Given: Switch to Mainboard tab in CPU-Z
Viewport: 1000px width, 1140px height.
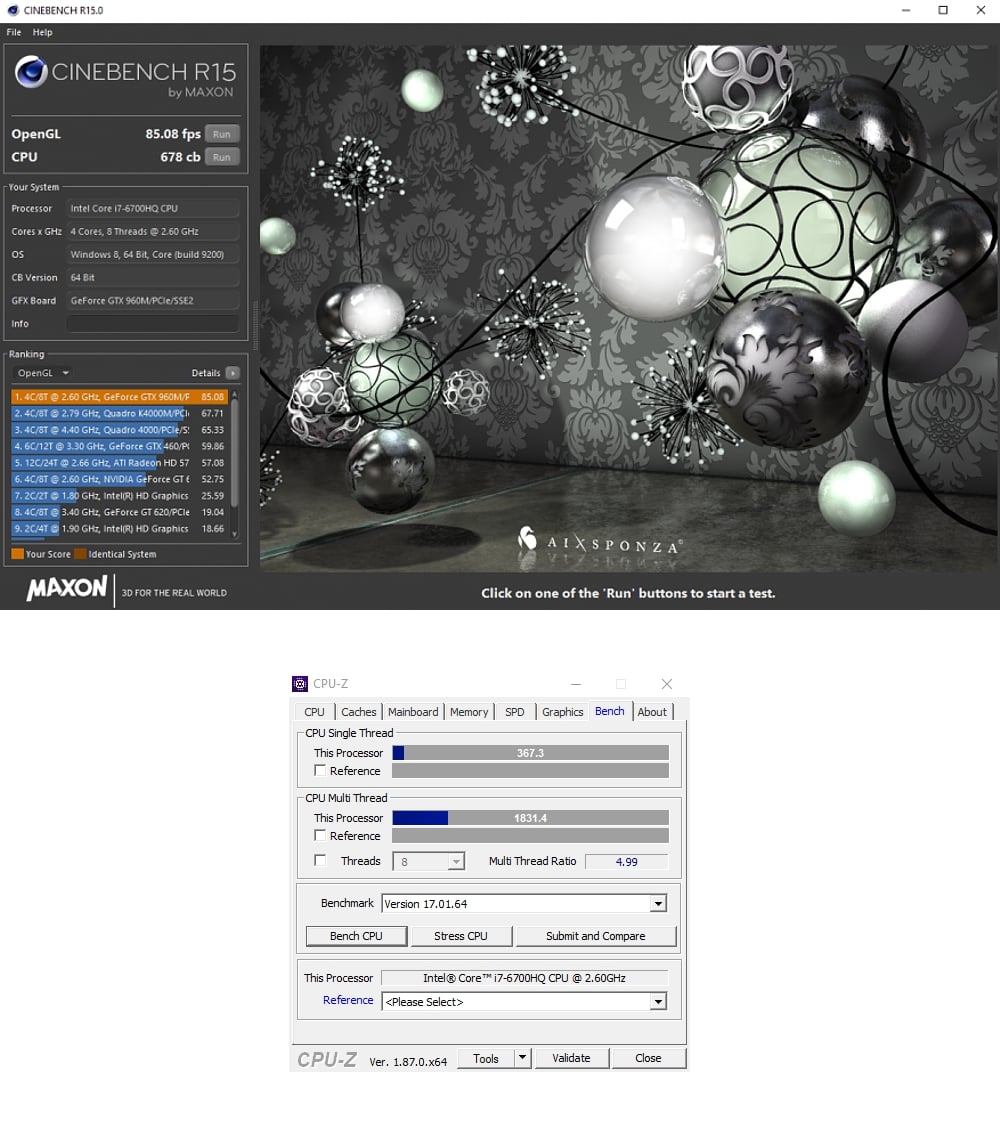Looking at the screenshot, I should [413, 712].
